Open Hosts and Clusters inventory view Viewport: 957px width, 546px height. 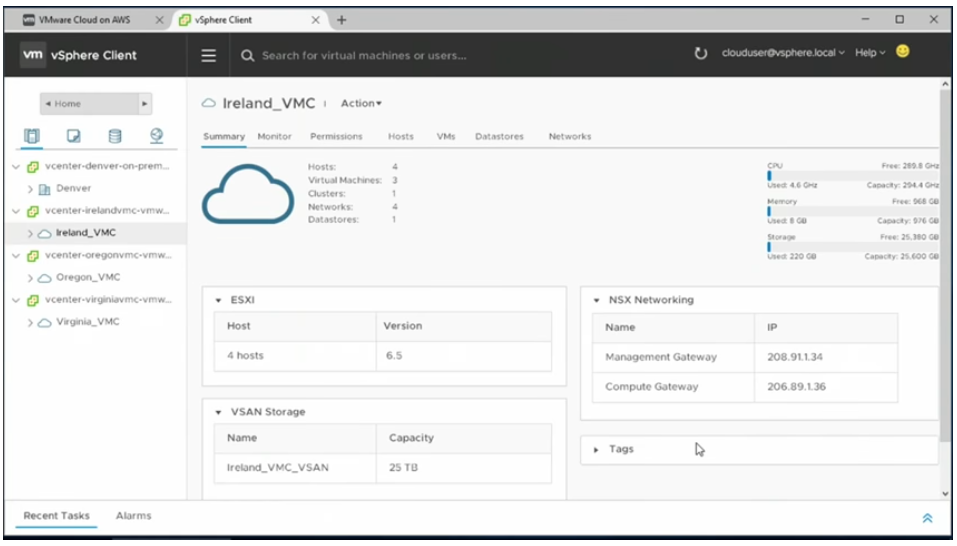tap(32, 135)
